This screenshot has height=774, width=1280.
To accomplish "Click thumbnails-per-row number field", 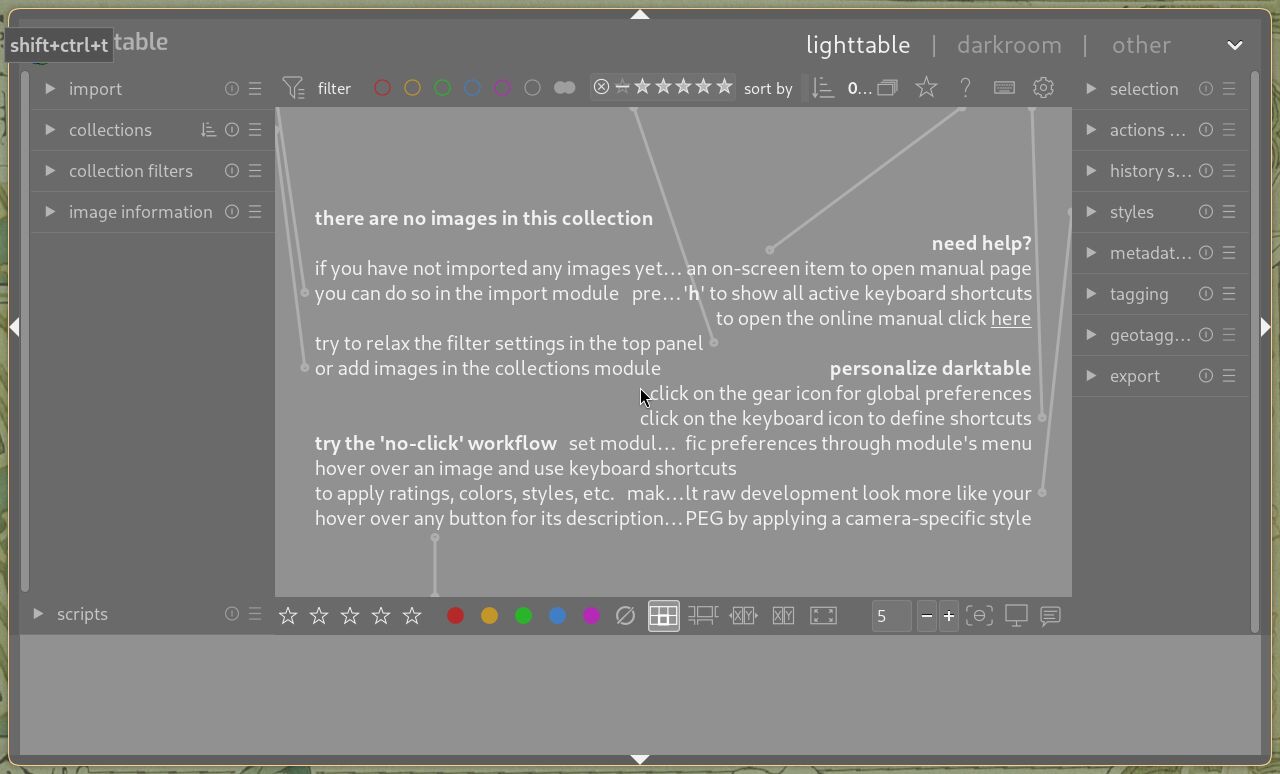I will [890, 616].
